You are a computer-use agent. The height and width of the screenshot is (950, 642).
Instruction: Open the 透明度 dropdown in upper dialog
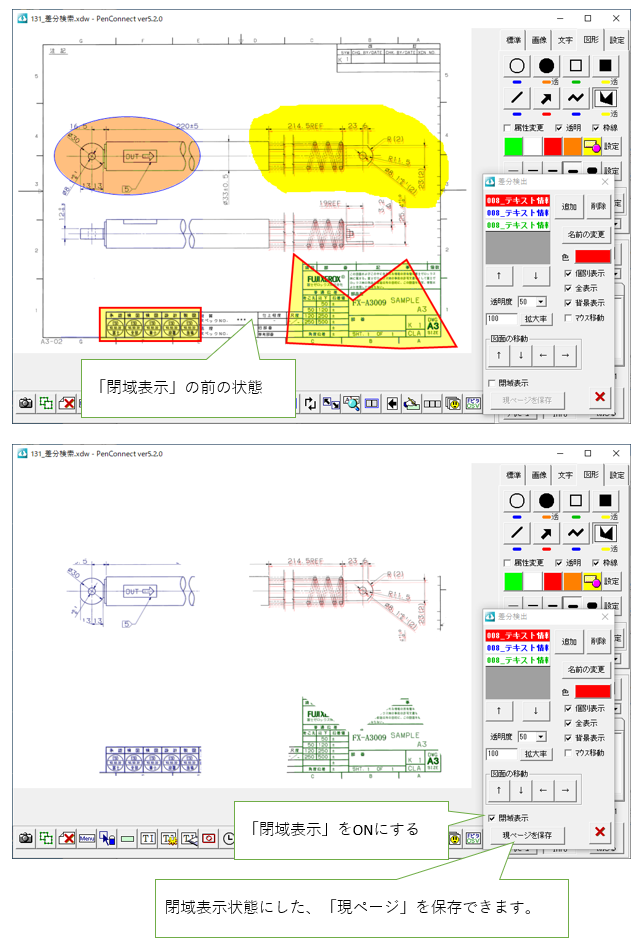click(541, 301)
